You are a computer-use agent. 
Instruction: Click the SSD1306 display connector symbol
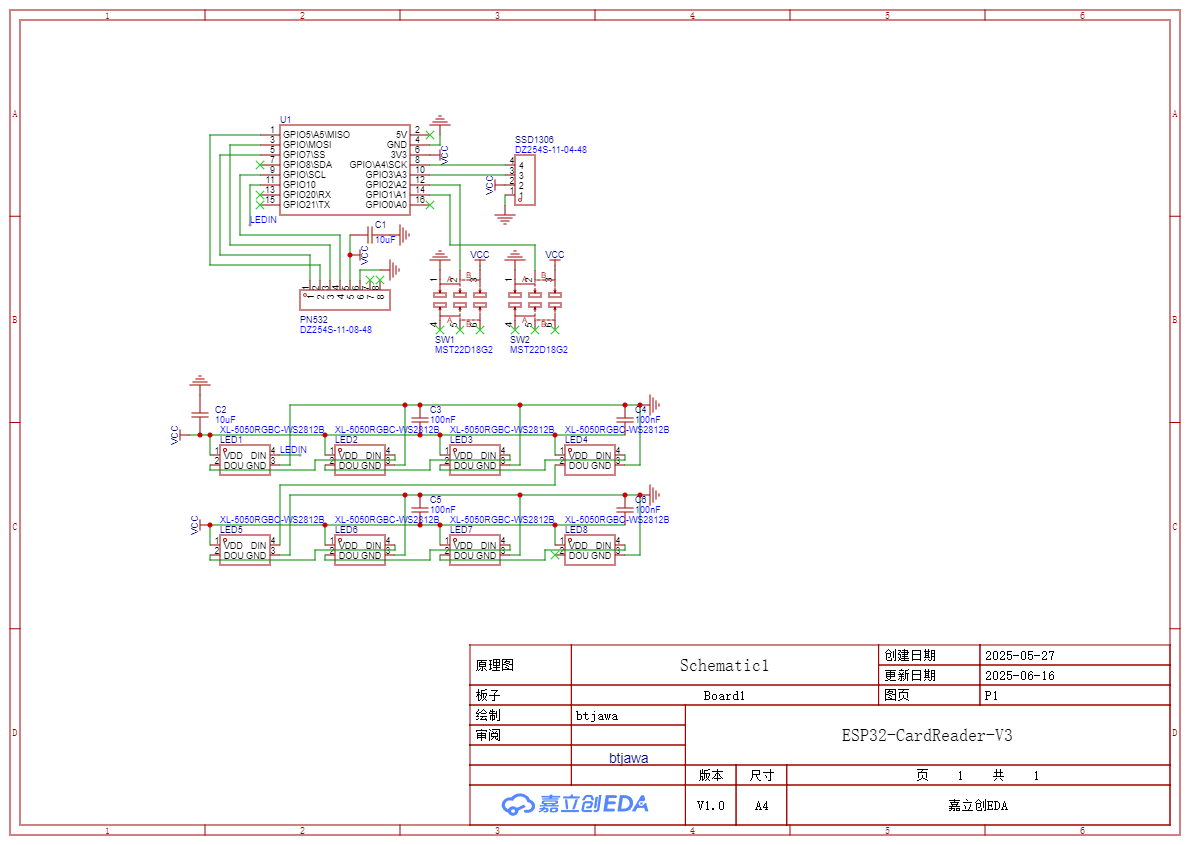[527, 181]
